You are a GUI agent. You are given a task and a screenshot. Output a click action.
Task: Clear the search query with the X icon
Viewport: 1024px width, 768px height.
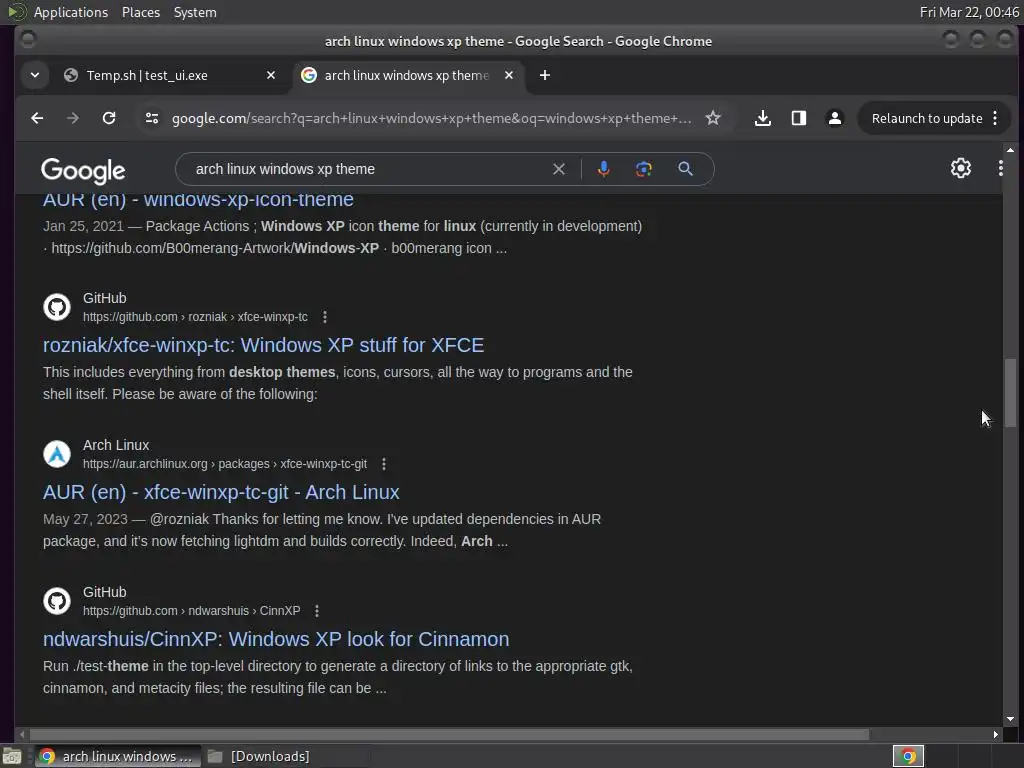click(x=559, y=169)
